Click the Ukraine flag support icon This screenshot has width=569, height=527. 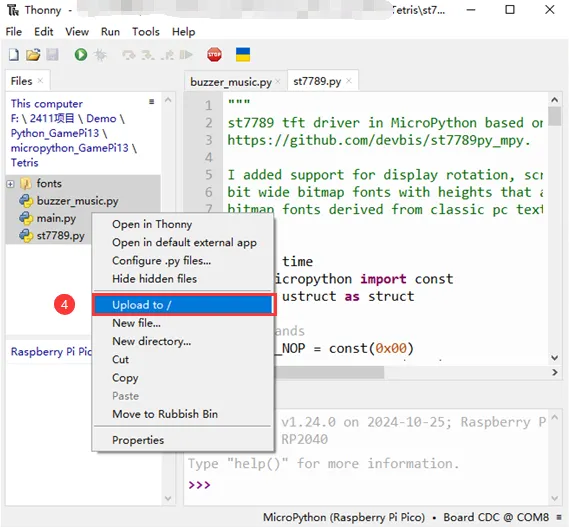[243, 55]
